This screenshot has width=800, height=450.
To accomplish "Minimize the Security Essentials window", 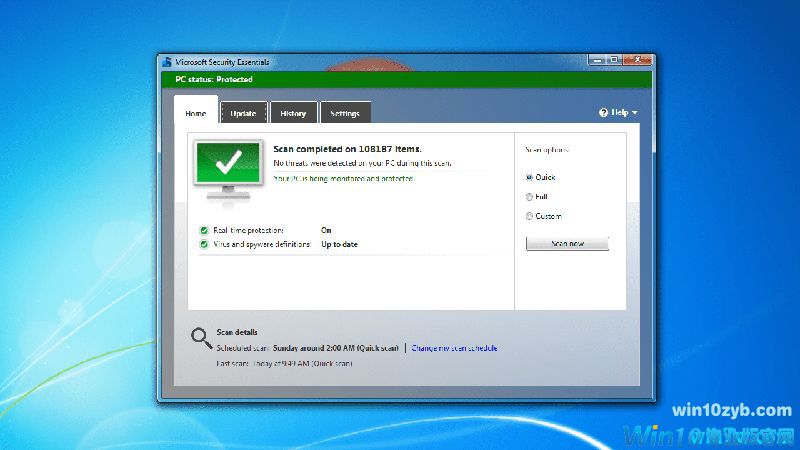I will [x=597, y=60].
